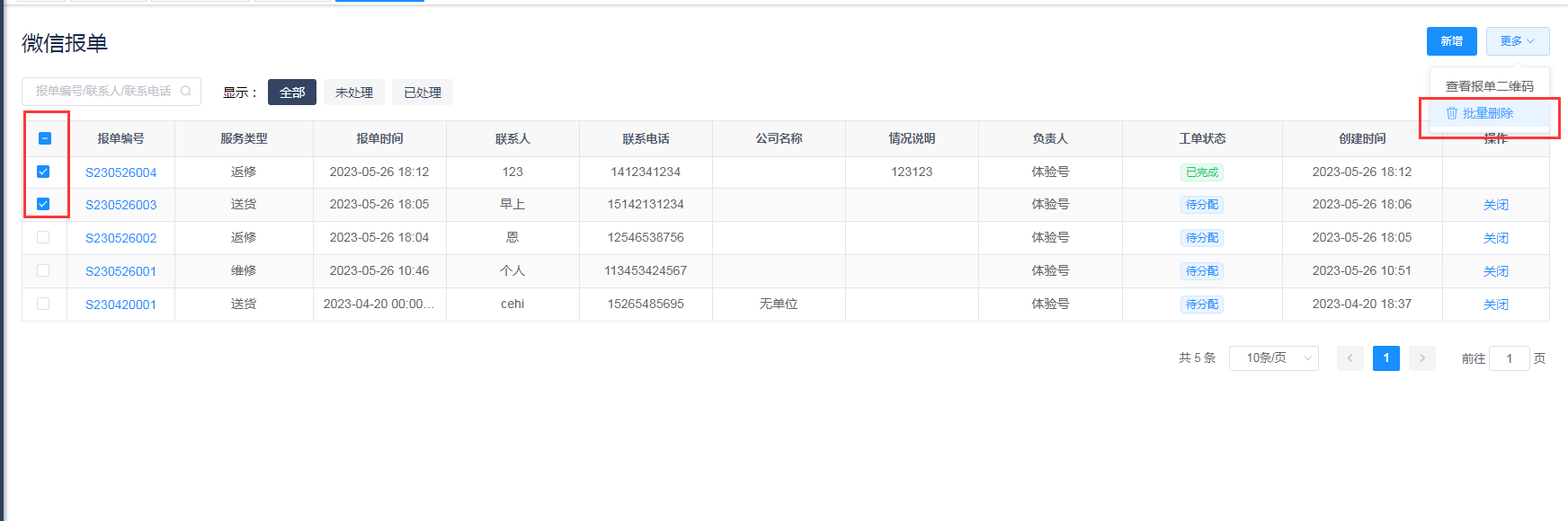Go to next page arrow
1568x521 pixels.
click(1421, 358)
